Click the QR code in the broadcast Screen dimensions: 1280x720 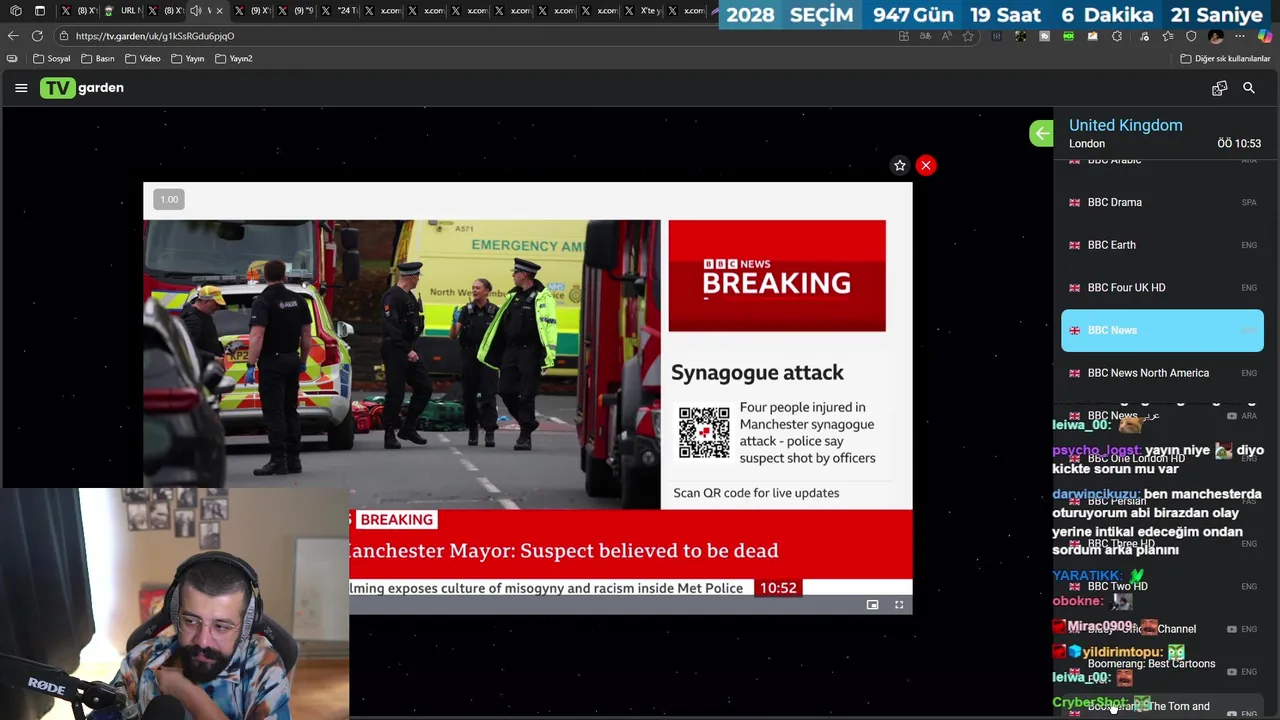(x=704, y=432)
